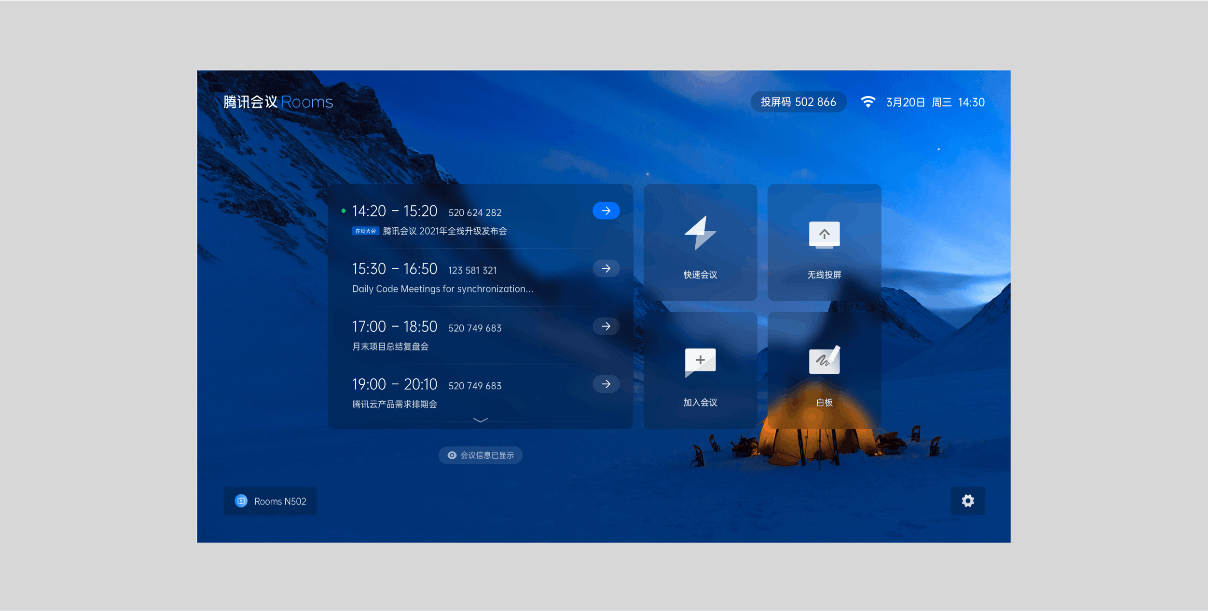Click the 腾讯会议 Rooms logo
This screenshot has height=611, width=1208.
(x=278, y=102)
